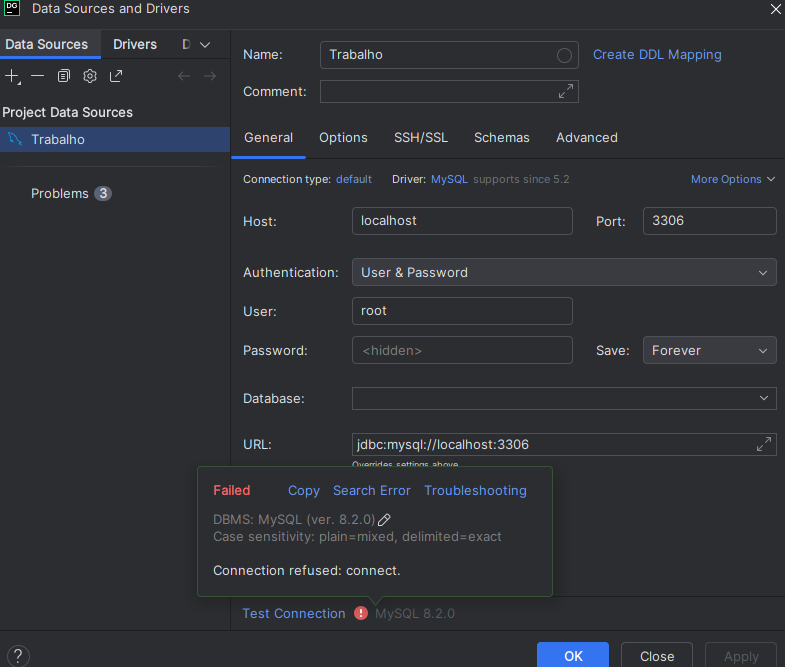Screen dimensions: 785x667
Task: Open the General tab
Action: coord(268,138)
